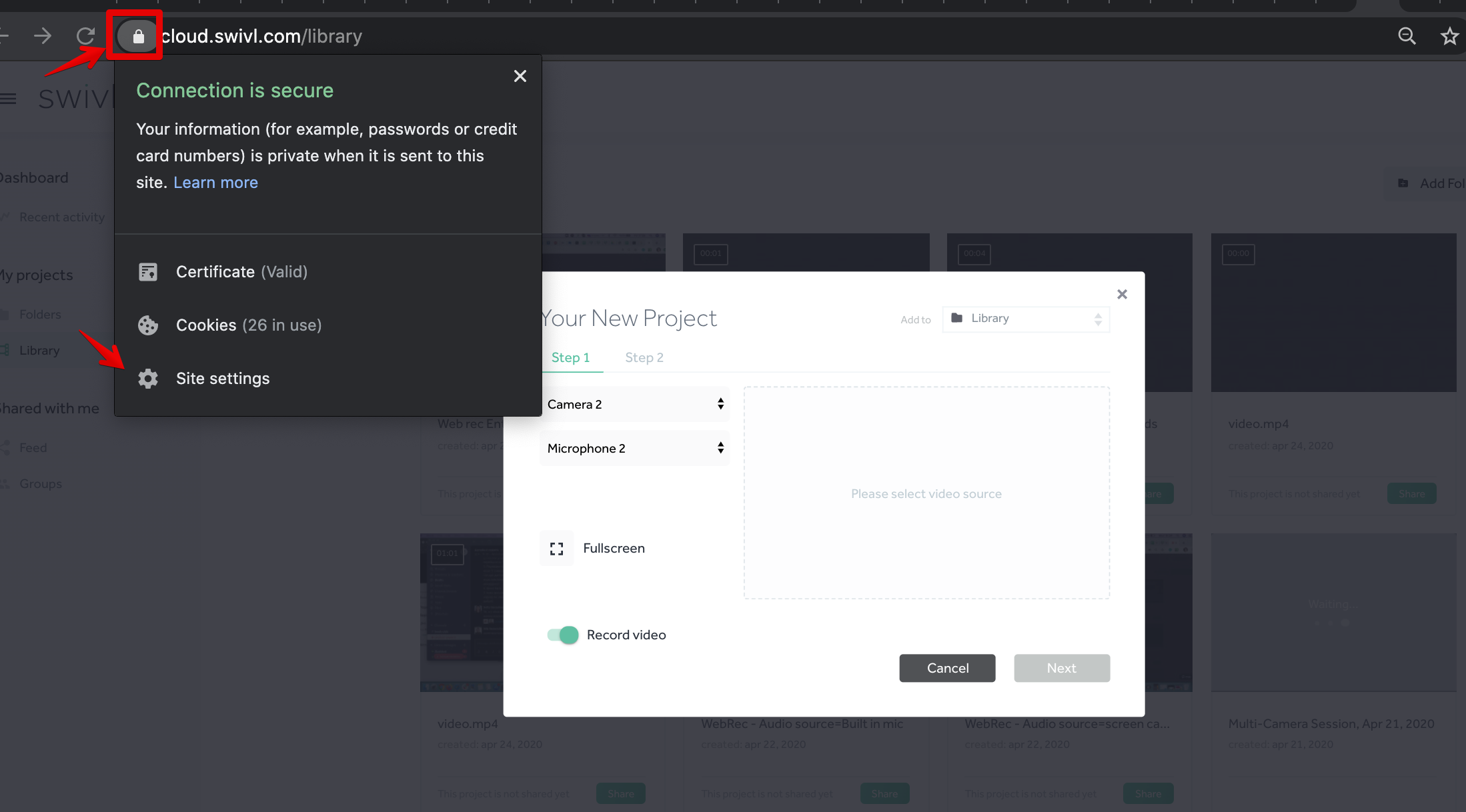Close the connection info popup
The image size is (1466, 812).
click(x=520, y=76)
